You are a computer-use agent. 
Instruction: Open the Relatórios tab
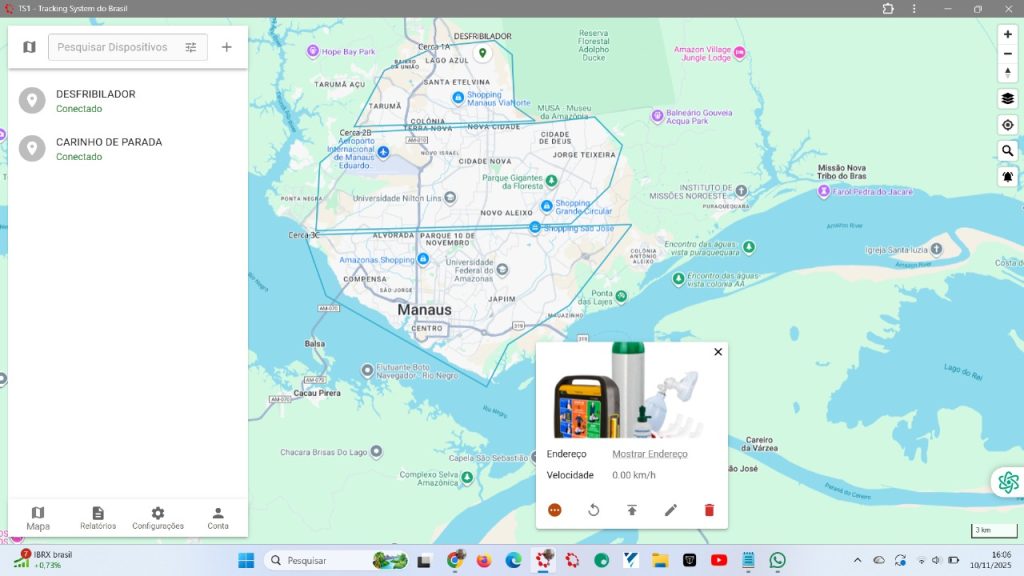98,518
